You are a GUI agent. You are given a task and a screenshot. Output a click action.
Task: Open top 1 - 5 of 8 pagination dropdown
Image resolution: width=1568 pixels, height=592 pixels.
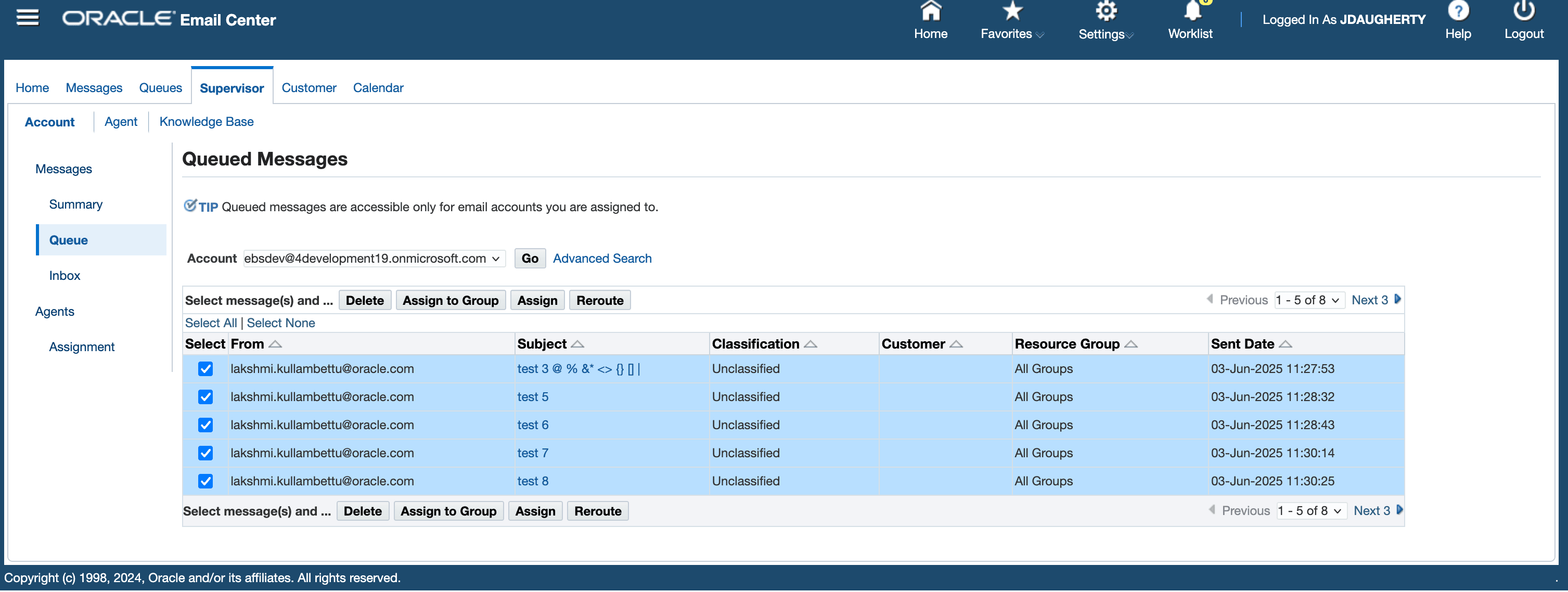coord(1309,301)
